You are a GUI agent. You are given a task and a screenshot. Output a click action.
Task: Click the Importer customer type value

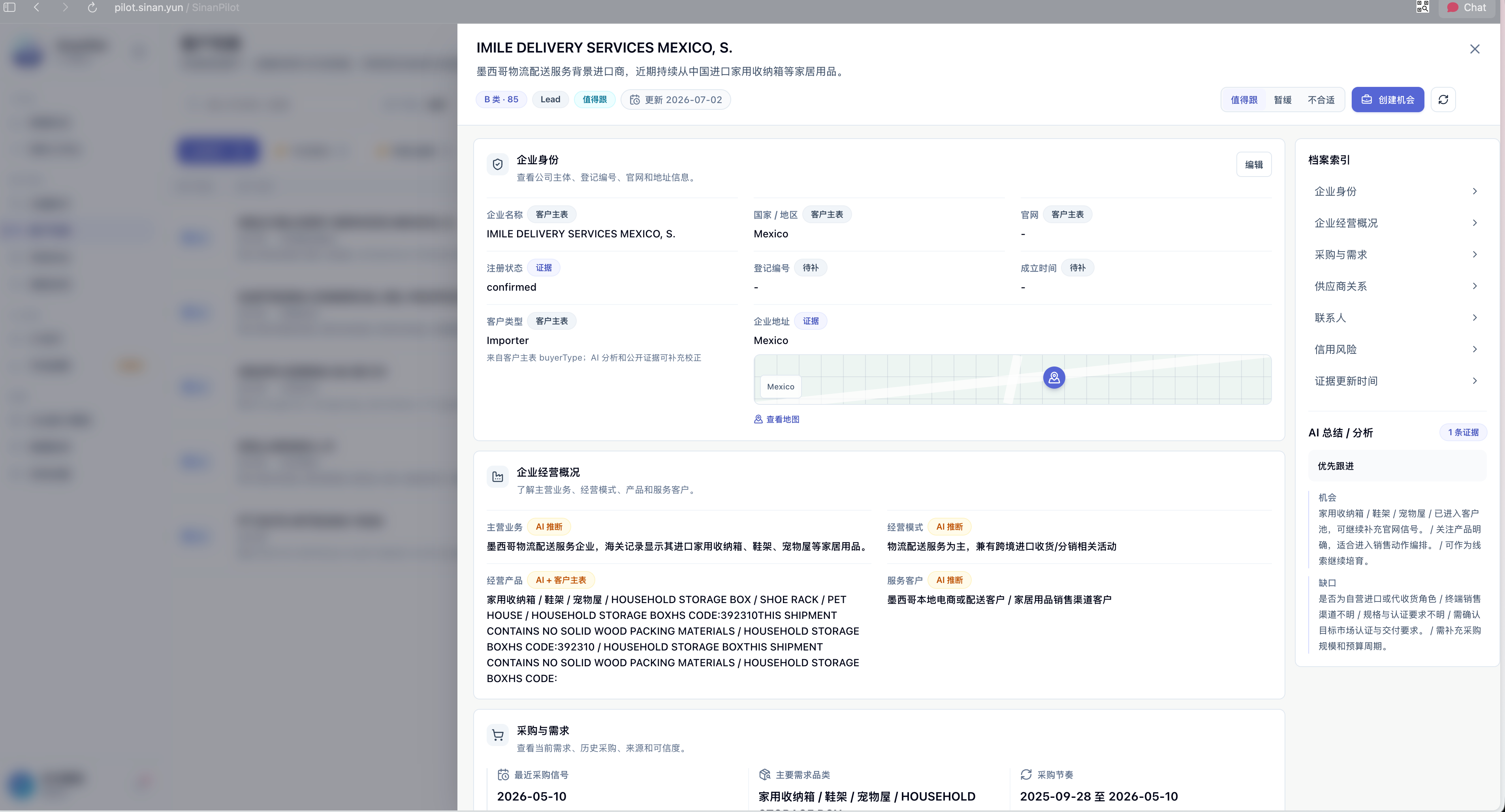pos(508,340)
